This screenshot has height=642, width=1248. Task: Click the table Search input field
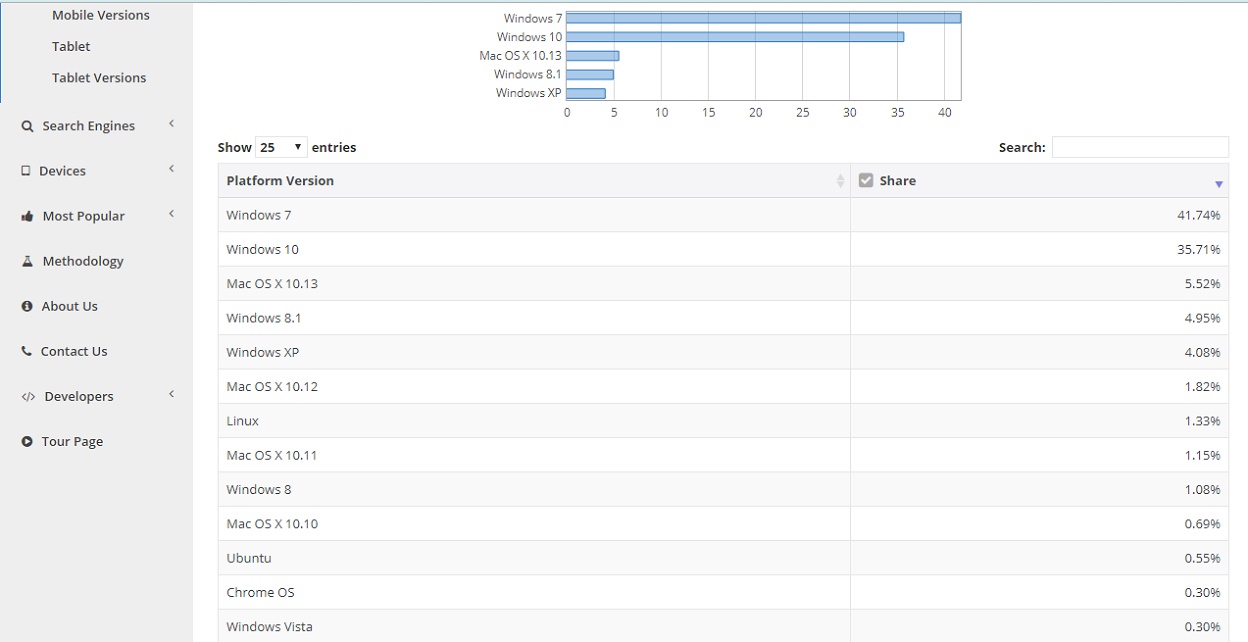pos(1140,147)
